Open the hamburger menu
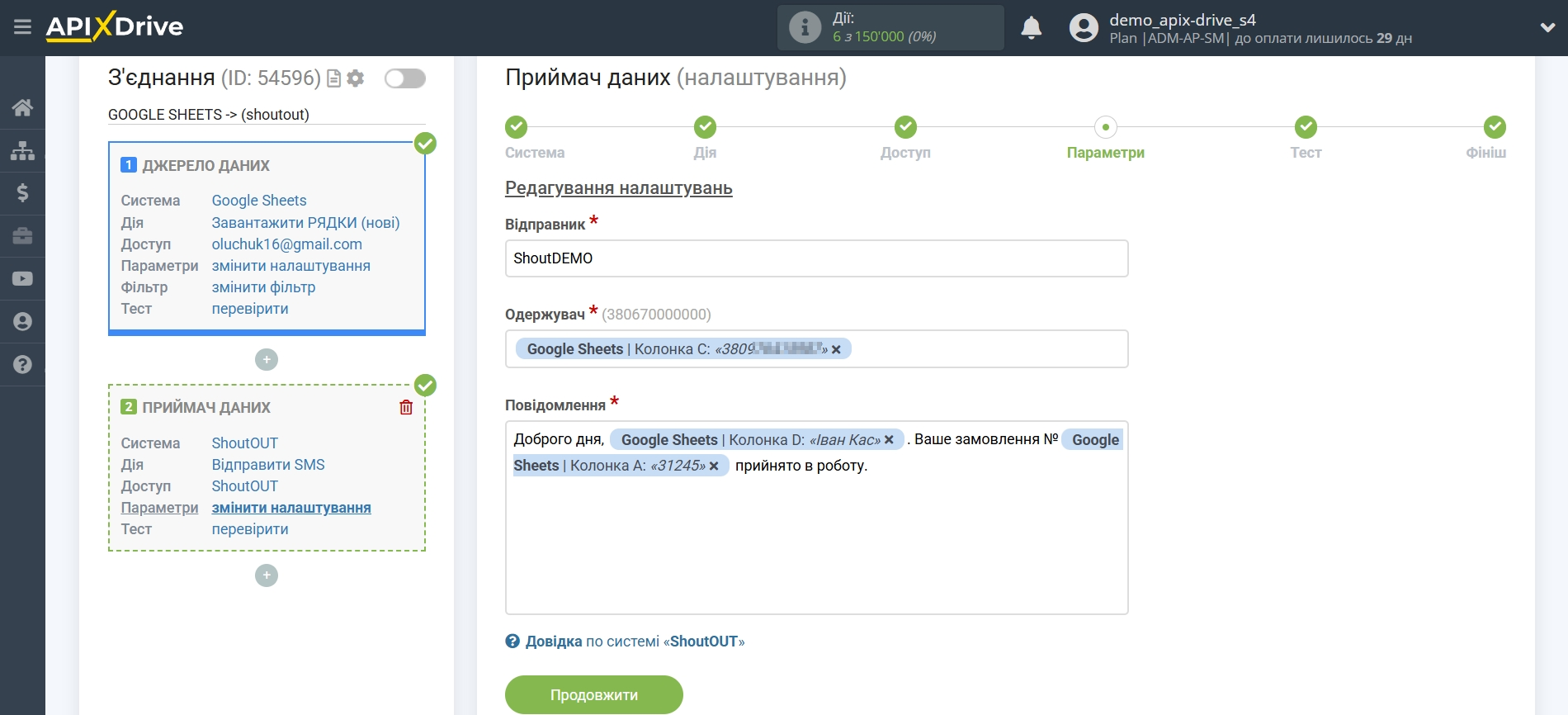Viewport: 1568px width, 715px height. (22, 27)
